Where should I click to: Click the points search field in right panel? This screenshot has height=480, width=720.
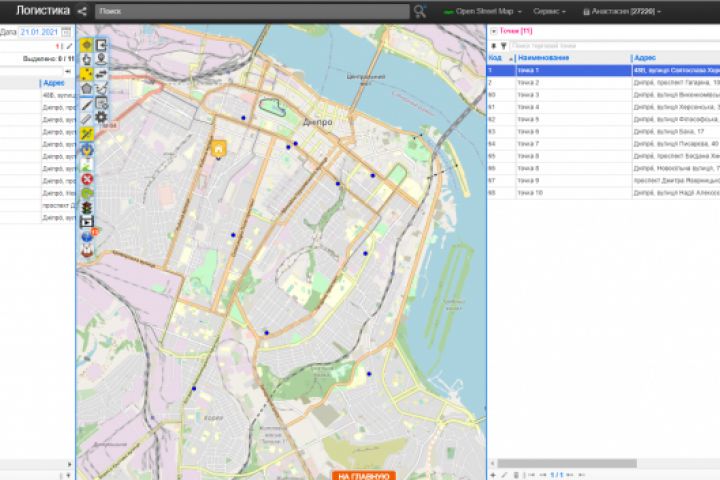pyautogui.click(x=615, y=46)
